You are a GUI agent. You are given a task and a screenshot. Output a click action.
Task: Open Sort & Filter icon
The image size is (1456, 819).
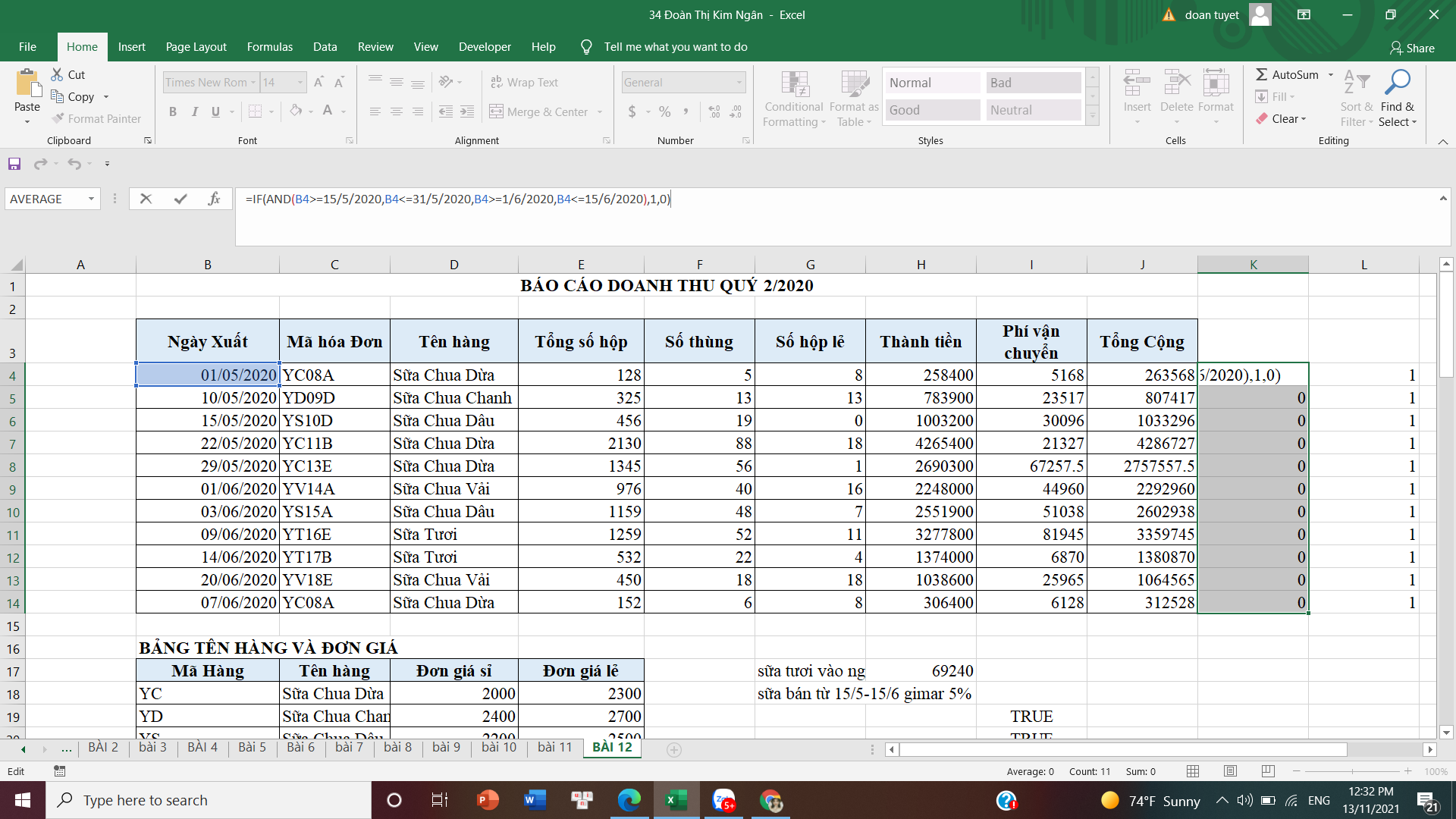[x=1356, y=82]
